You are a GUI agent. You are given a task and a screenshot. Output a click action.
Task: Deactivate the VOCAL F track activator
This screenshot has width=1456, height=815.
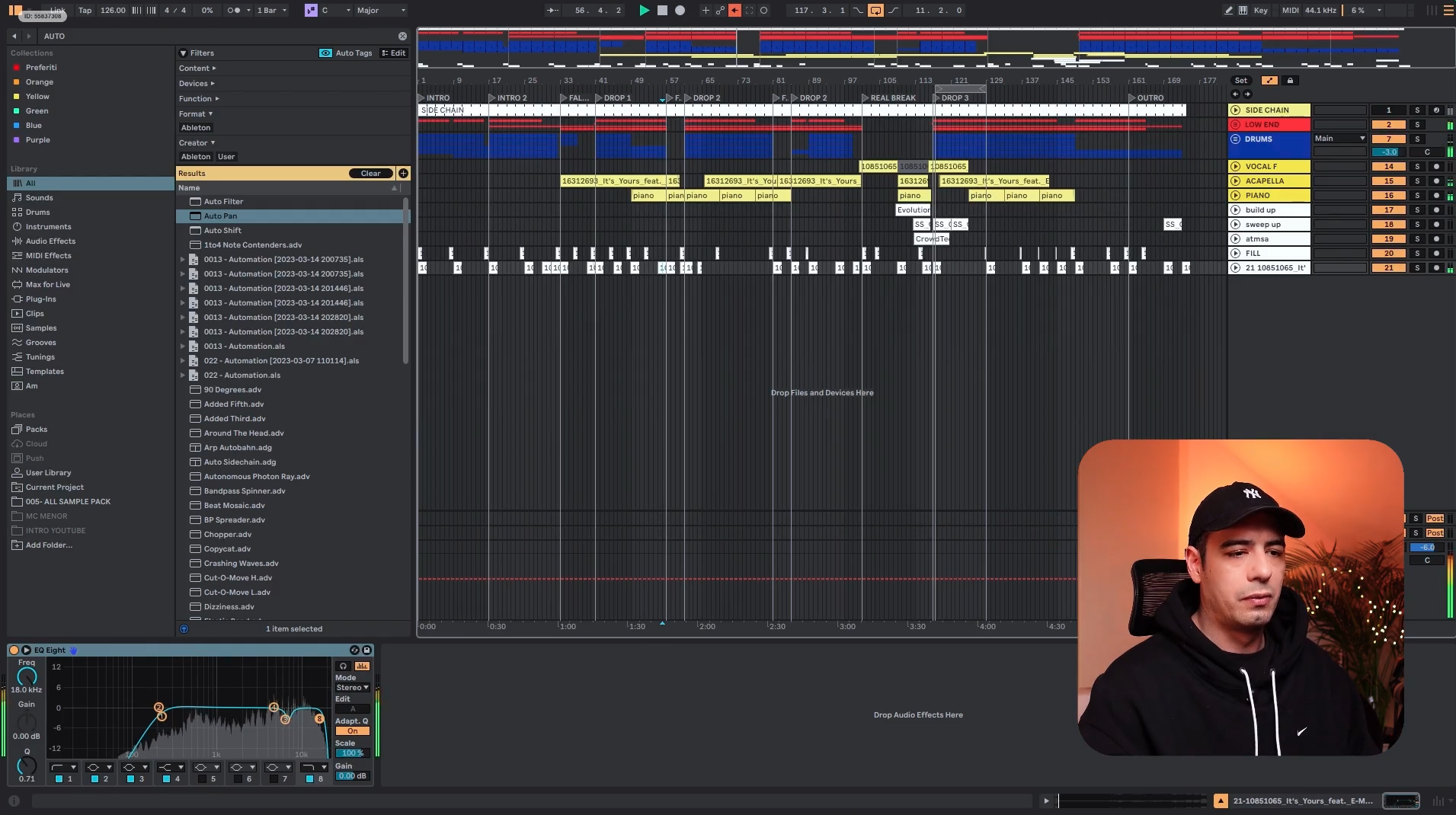[x=1389, y=167]
